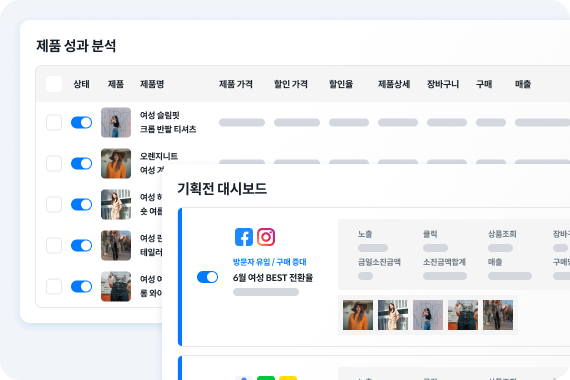Open thumbnail of 오렌지니트 product in table
This screenshot has width=570, height=380.
(116, 164)
